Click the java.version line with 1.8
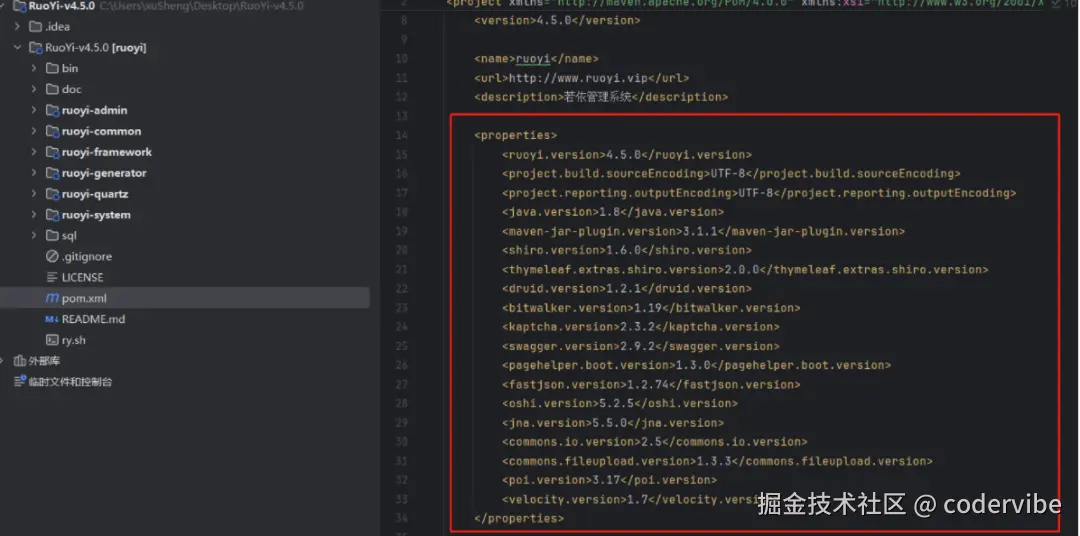The width and height of the screenshot is (1080, 536). click(613, 212)
